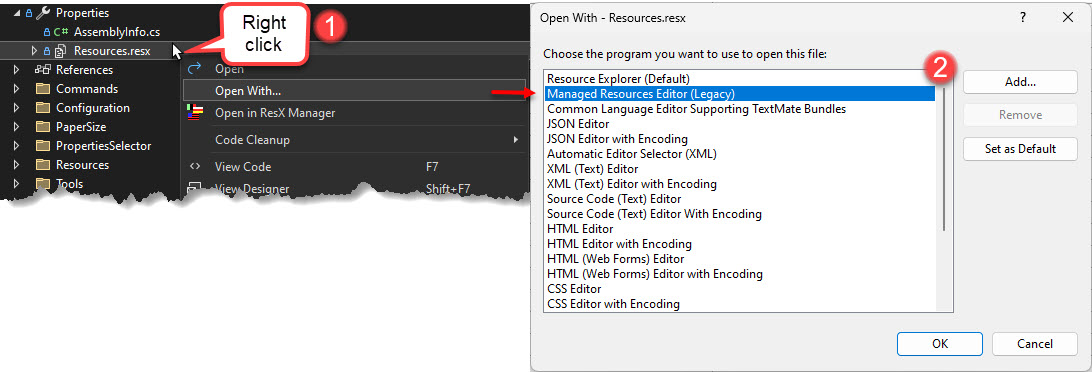1092x372 pixels.
Task: Confirm the dialog with OK
Action: (x=939, y=343)
